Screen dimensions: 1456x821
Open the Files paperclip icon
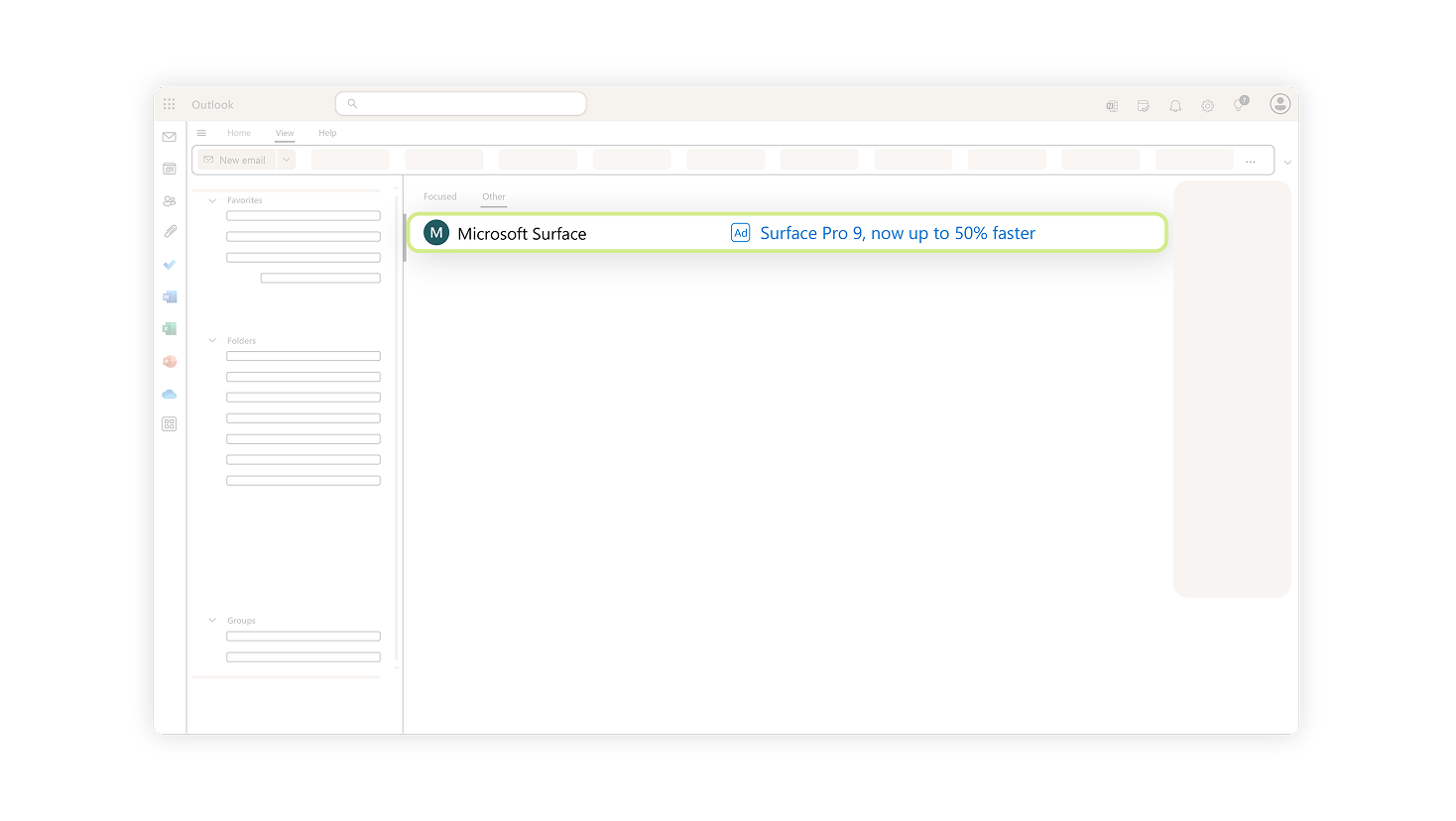[170, 232]
